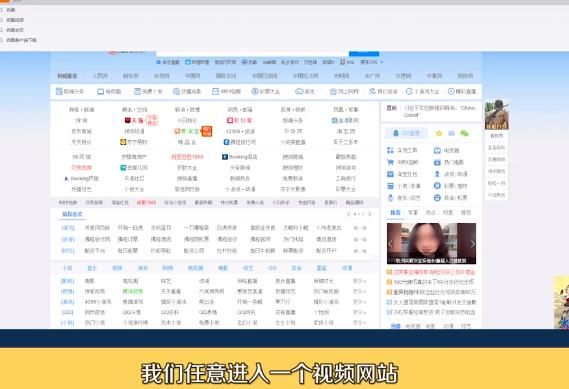The image size is (569, 389).
Task: Click the QQ登录 penguin button
Action: pyautogui.click(x=406, y=133)
